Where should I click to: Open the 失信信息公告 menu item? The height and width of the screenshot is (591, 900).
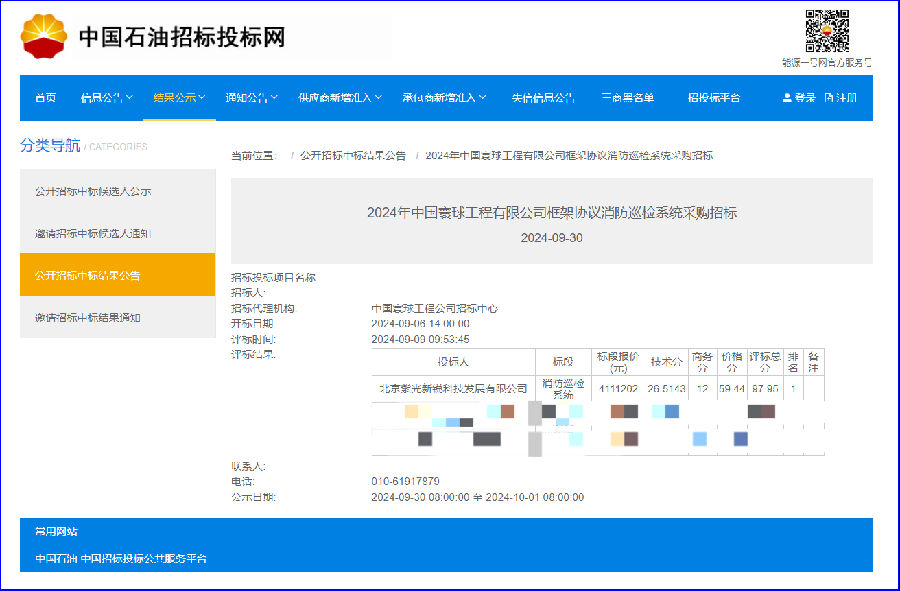[x=541, y=97]
